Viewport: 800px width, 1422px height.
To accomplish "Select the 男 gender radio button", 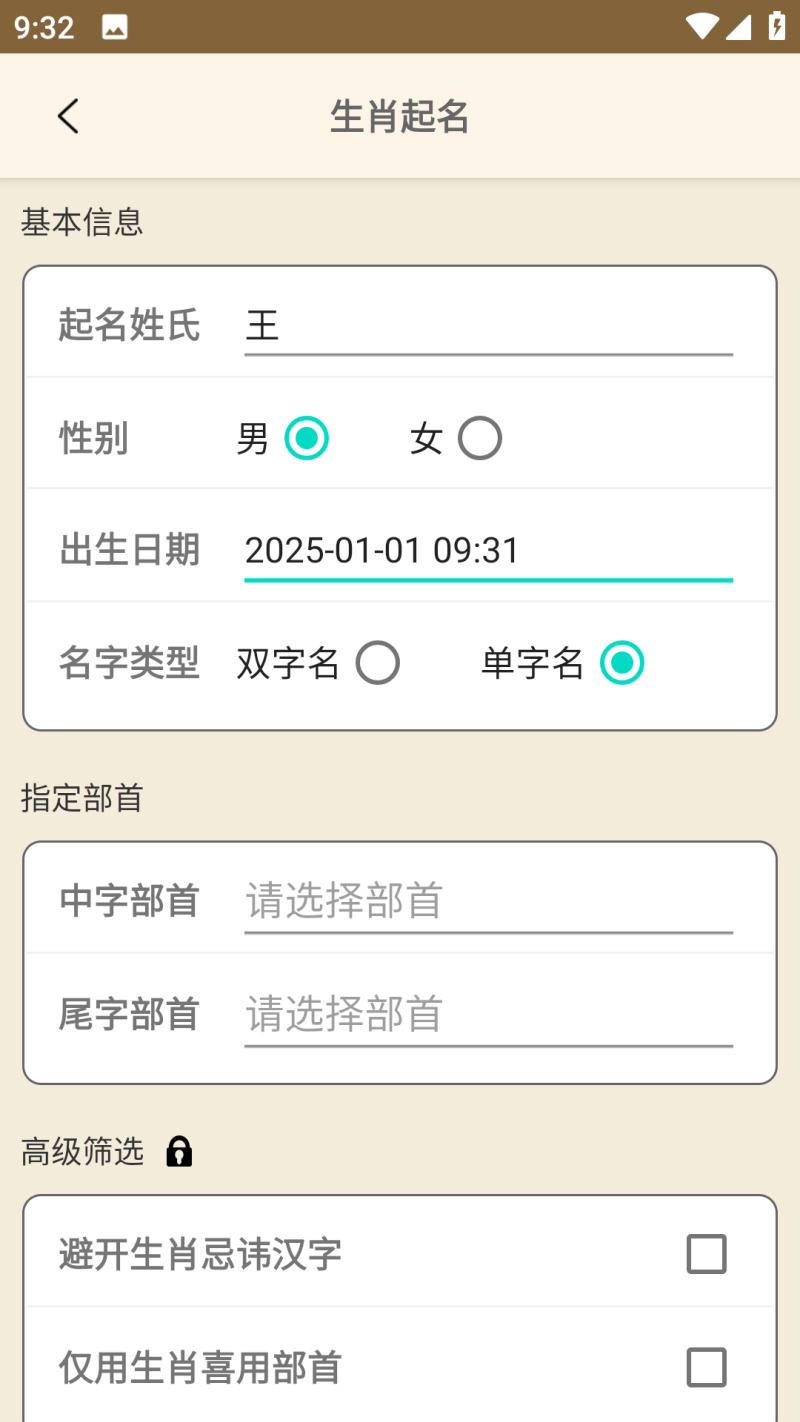I will (306, 438).
